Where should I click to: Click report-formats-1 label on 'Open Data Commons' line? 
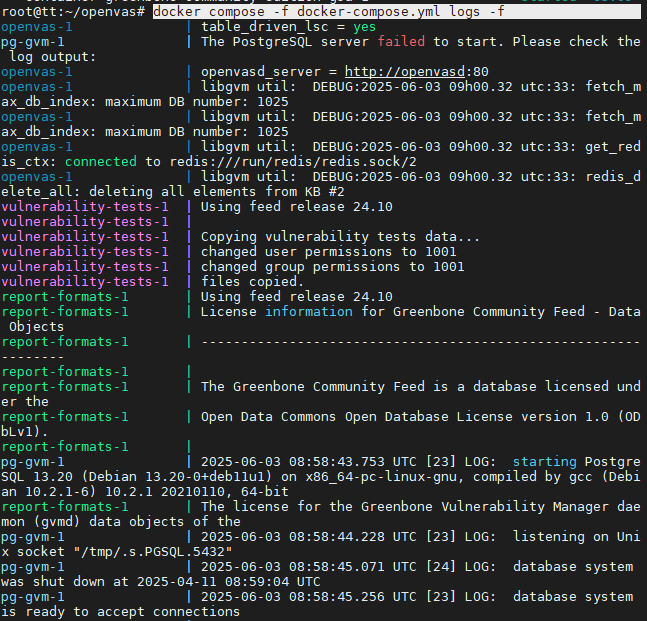tap(65, 416)
